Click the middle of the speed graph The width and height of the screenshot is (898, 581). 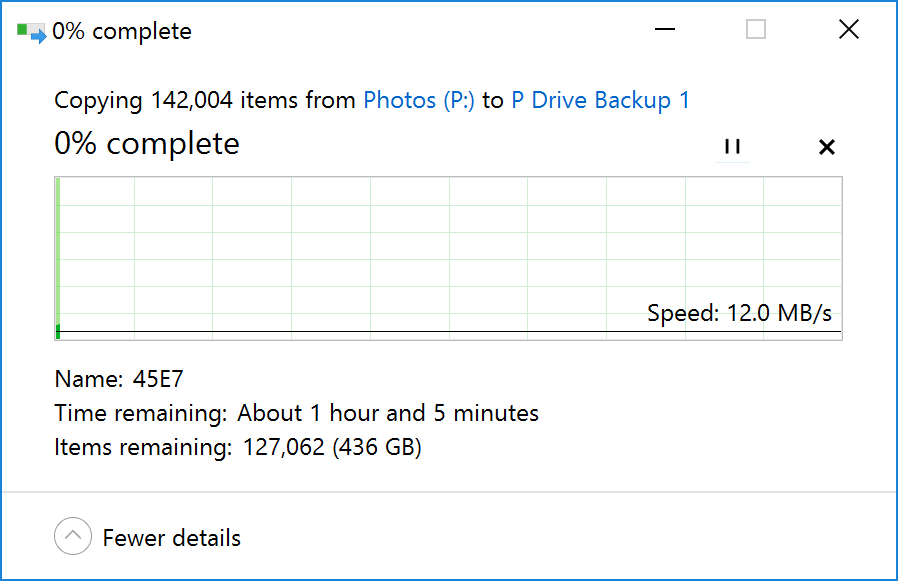click(x=448, y=258)
